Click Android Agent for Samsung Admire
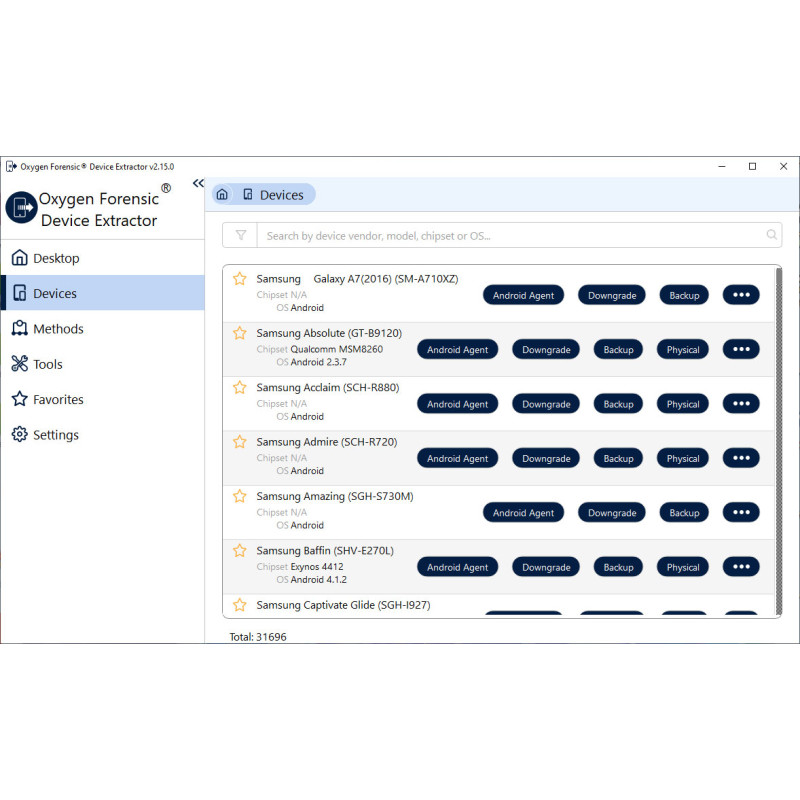This screenshot has height=800, width=800. [x=457, y=458]
